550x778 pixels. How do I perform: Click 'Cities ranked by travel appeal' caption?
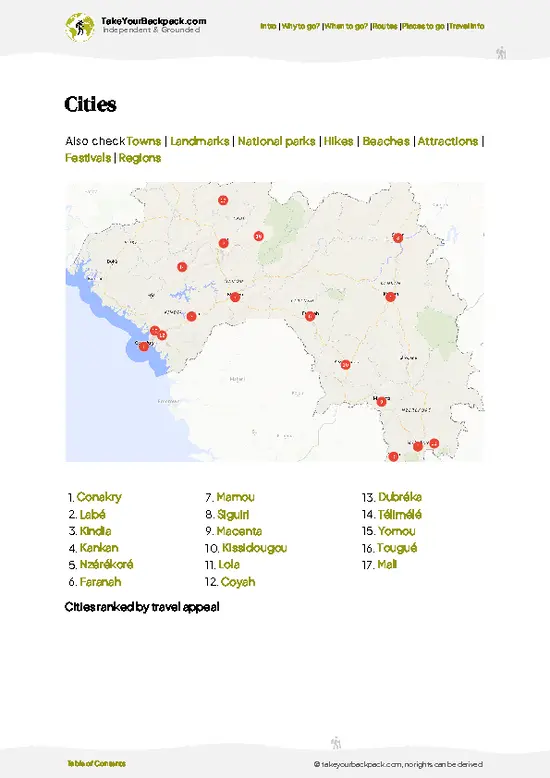pos(142,607)
